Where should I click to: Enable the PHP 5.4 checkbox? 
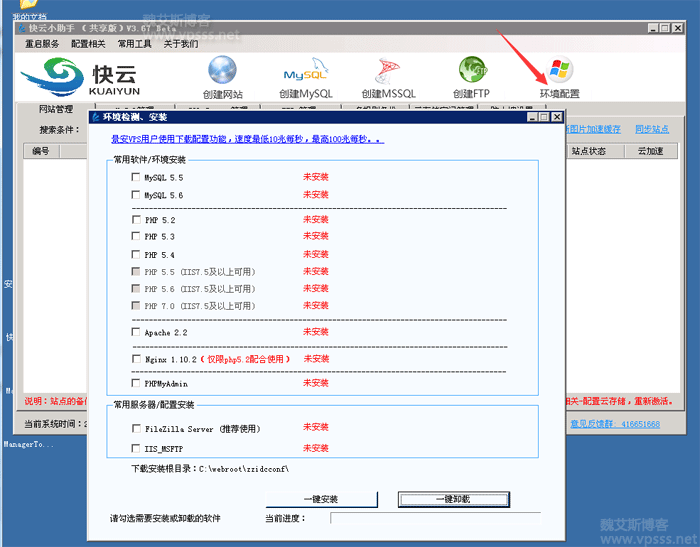pyautogui.click(x=136, y=255)
